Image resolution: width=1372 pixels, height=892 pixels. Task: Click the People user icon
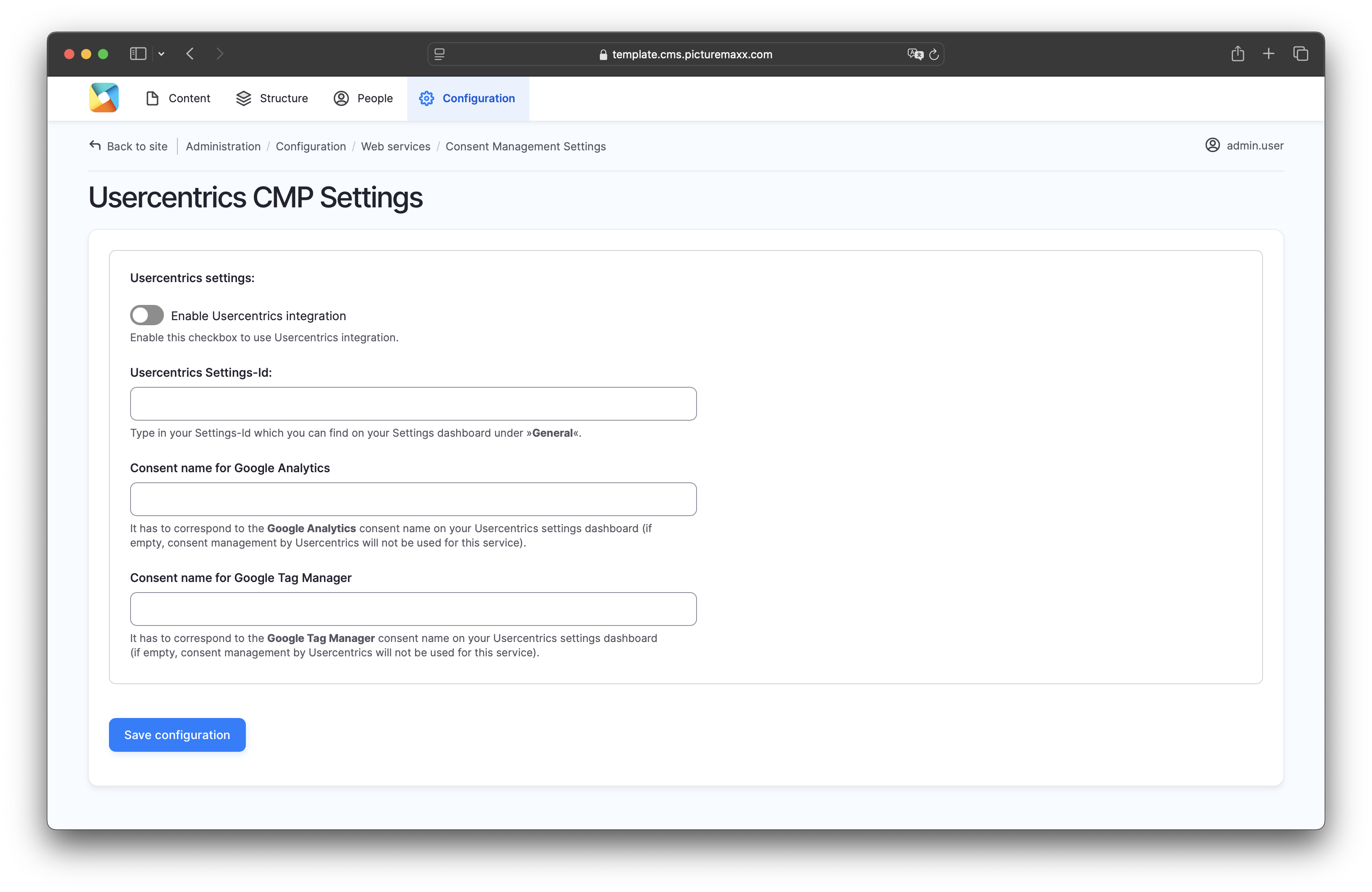(x=341, y=98)
